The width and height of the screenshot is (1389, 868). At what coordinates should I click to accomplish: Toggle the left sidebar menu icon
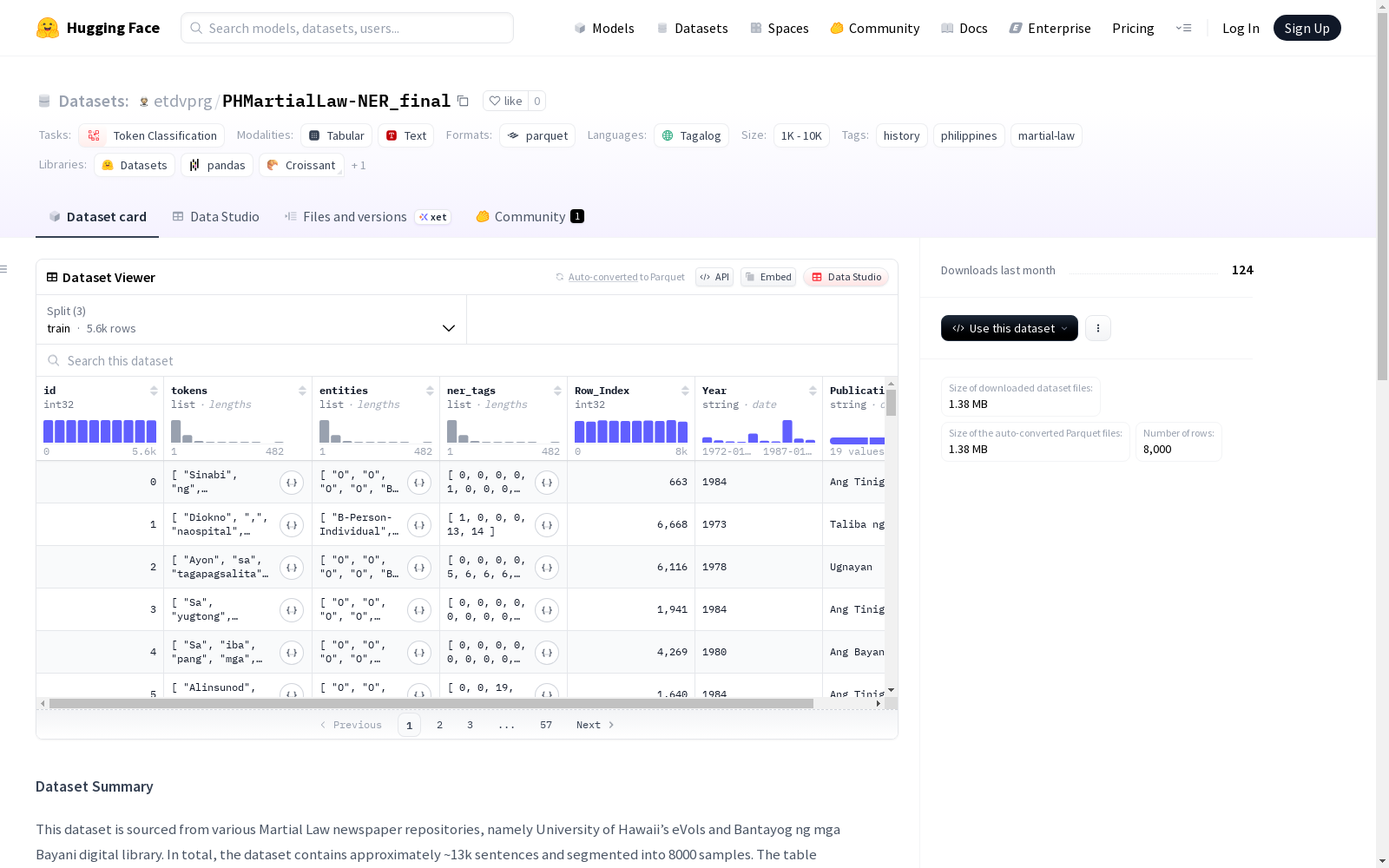tap(4, 269)
